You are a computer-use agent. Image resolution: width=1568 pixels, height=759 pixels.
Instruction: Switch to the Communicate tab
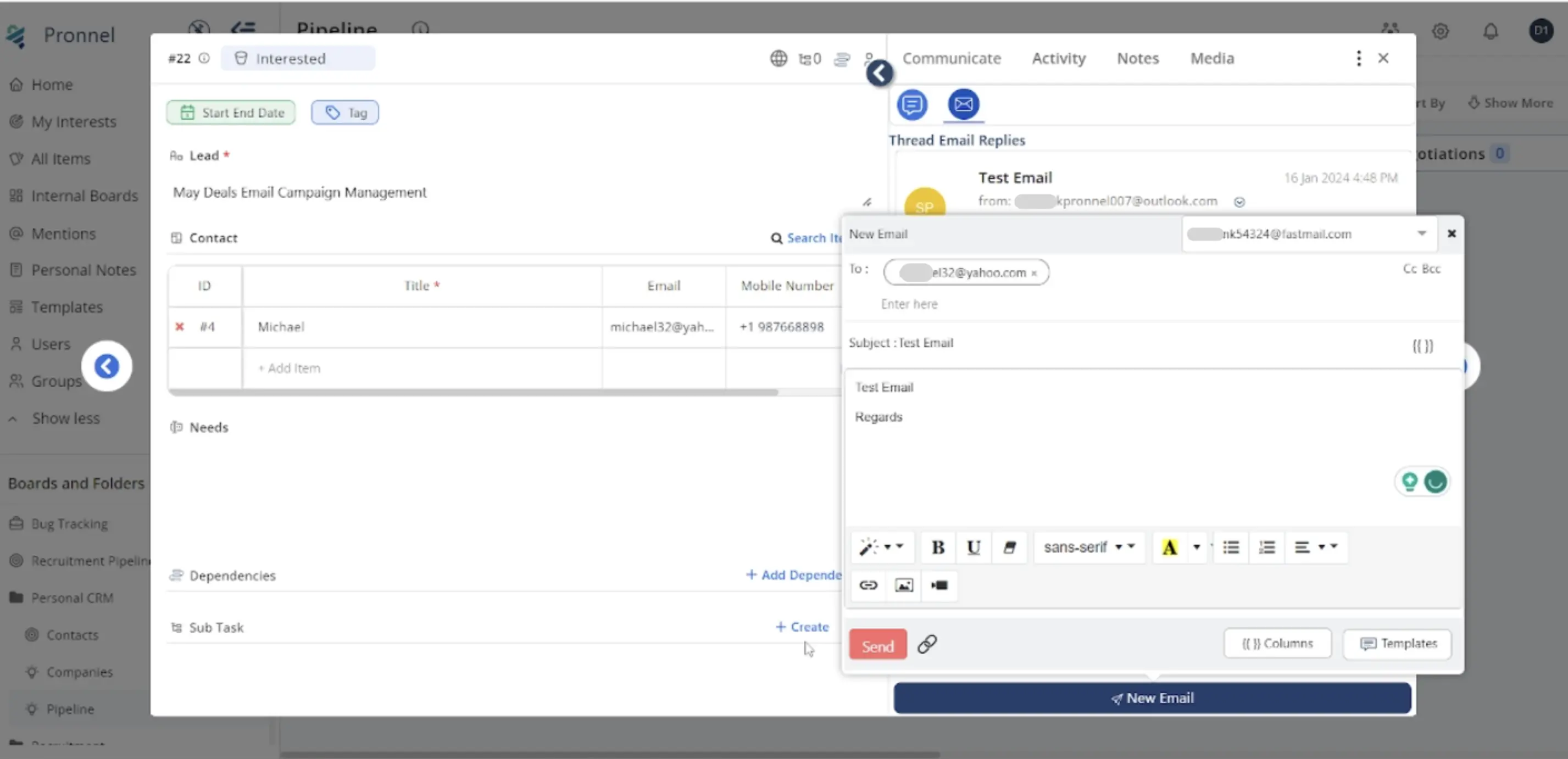tap(952, 58)
